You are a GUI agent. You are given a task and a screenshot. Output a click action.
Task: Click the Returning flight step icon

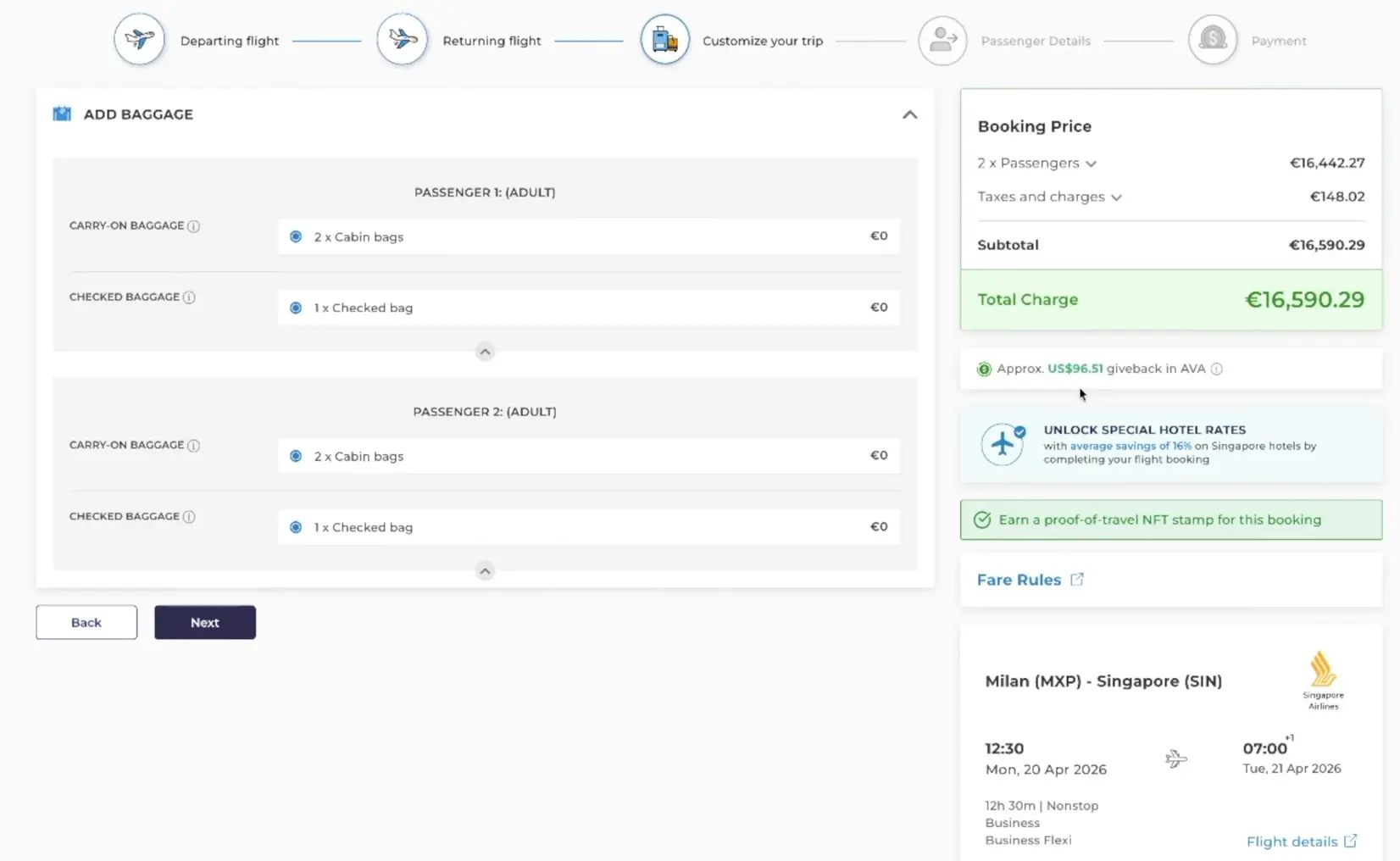pyautogui.click(x=402, y=39)
